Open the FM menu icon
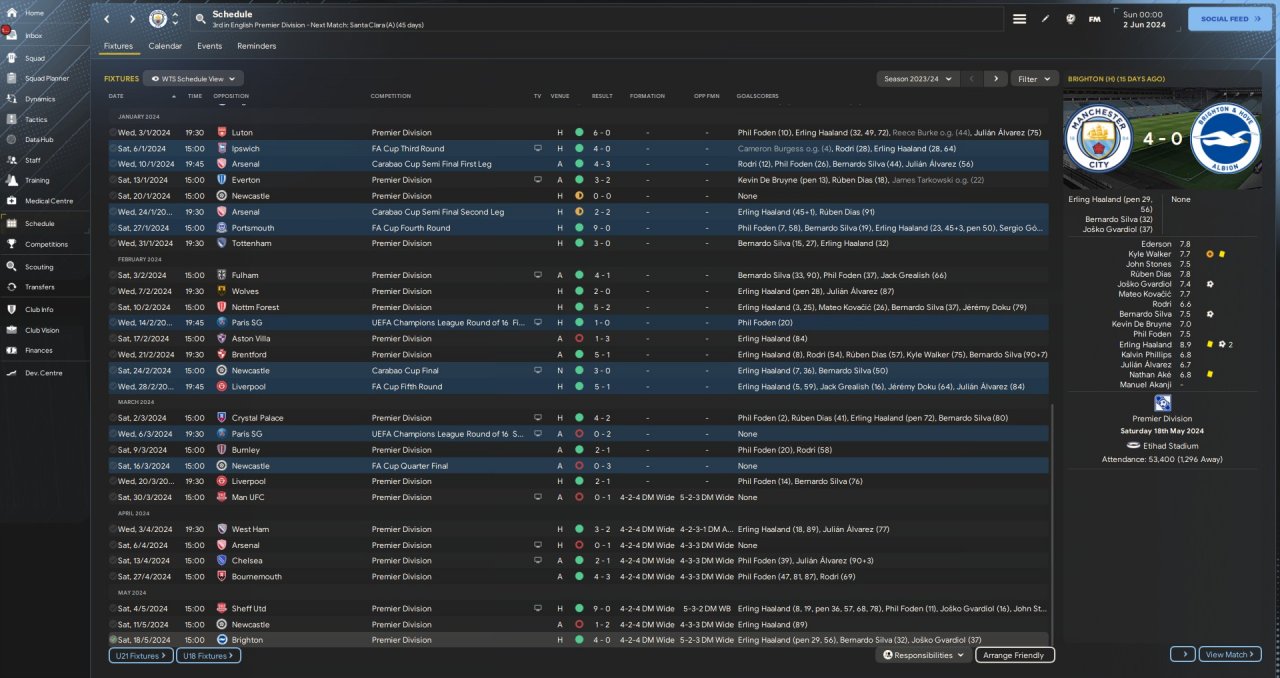The width and height of the screenshot is (1280, 678). (x=1094, y=19)
